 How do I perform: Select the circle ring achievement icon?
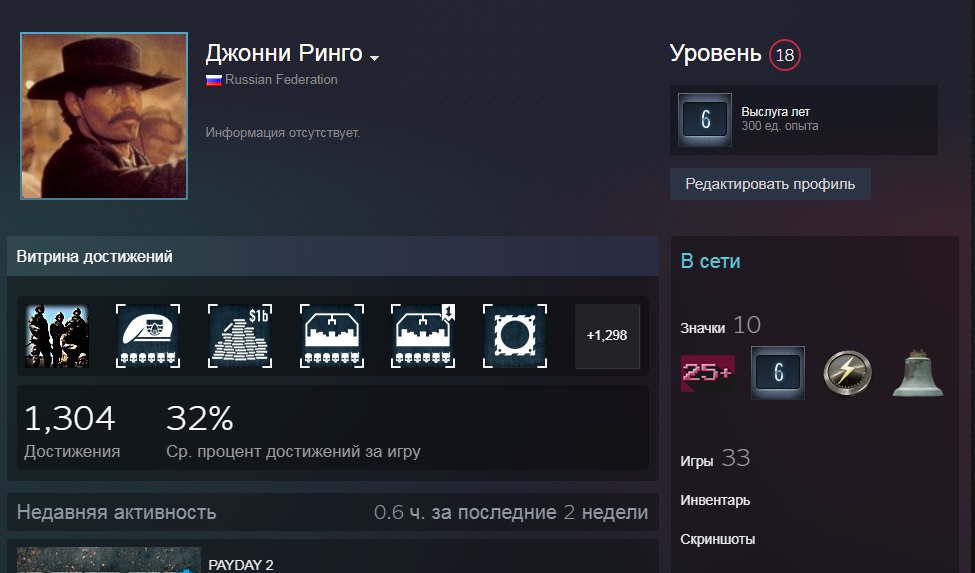click(x=515, y=336)
